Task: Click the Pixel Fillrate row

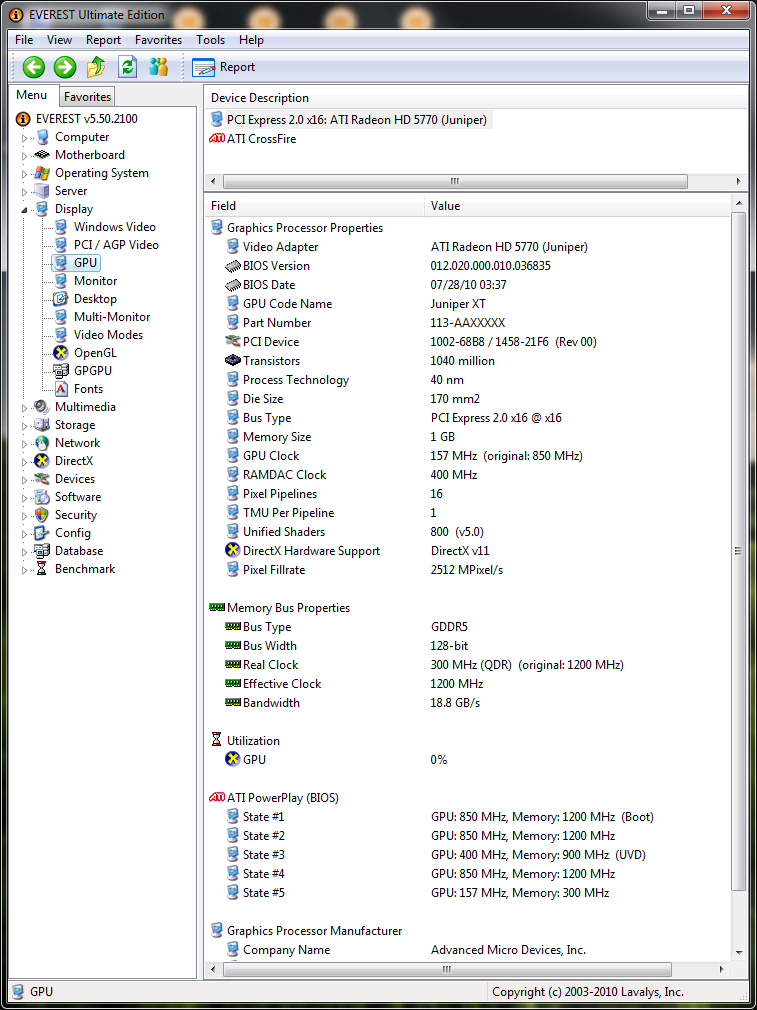Action: click(x=468, y=570)
